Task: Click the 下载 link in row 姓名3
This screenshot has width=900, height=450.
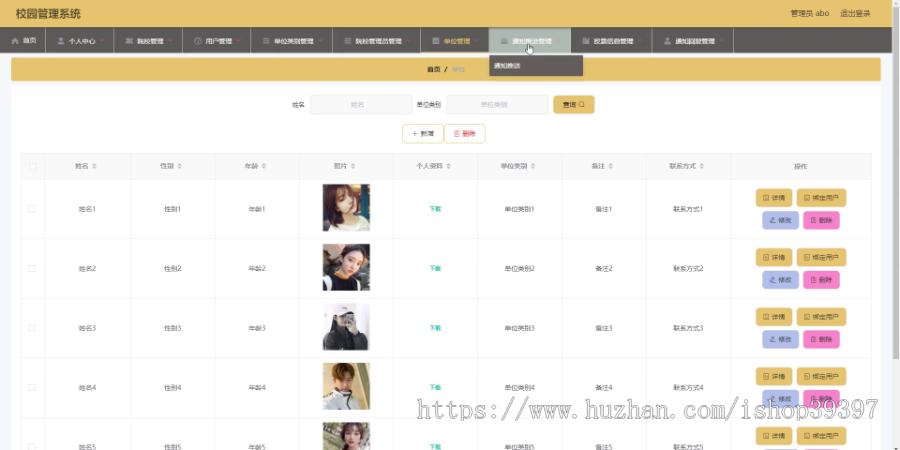Action: click(x=435, y=328)
